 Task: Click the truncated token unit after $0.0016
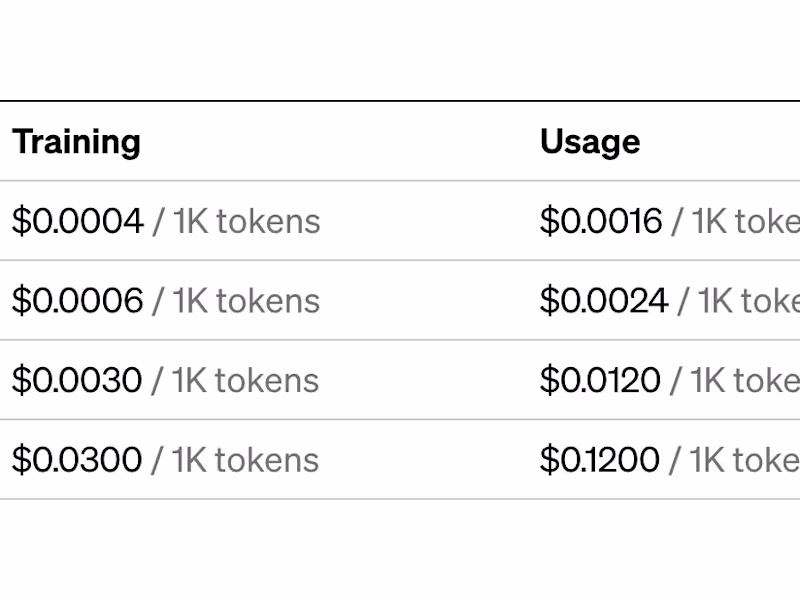[x=735, y=221]
